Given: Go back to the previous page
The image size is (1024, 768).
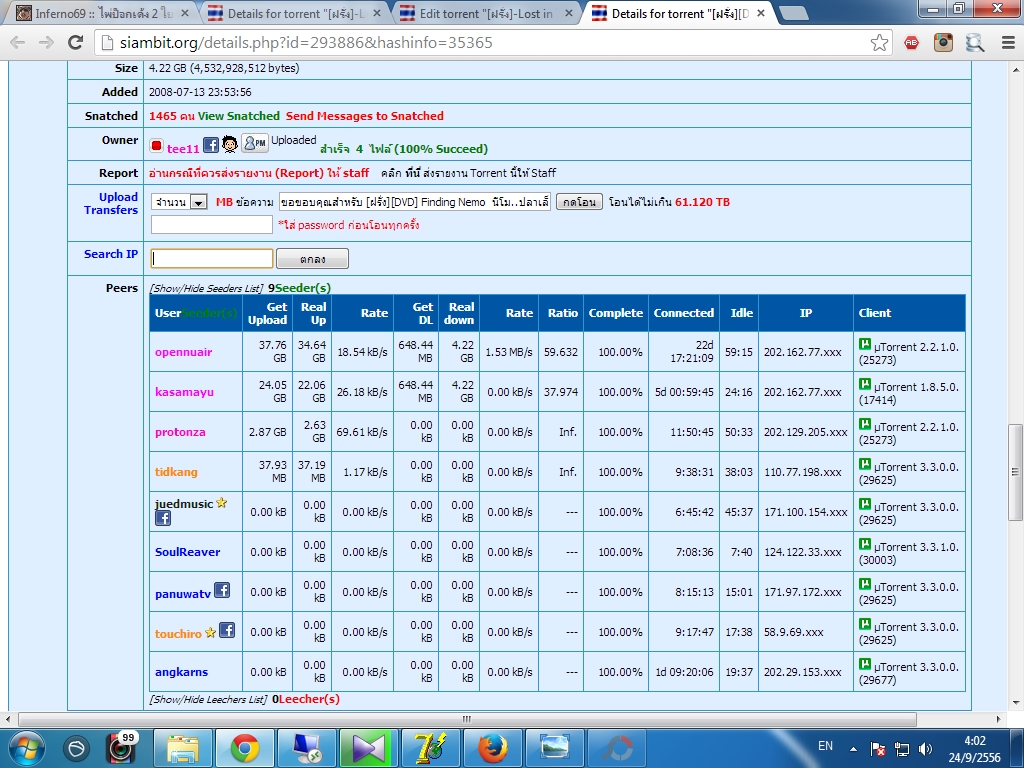Looking at the screenshot, I should (x=18, y=42).
